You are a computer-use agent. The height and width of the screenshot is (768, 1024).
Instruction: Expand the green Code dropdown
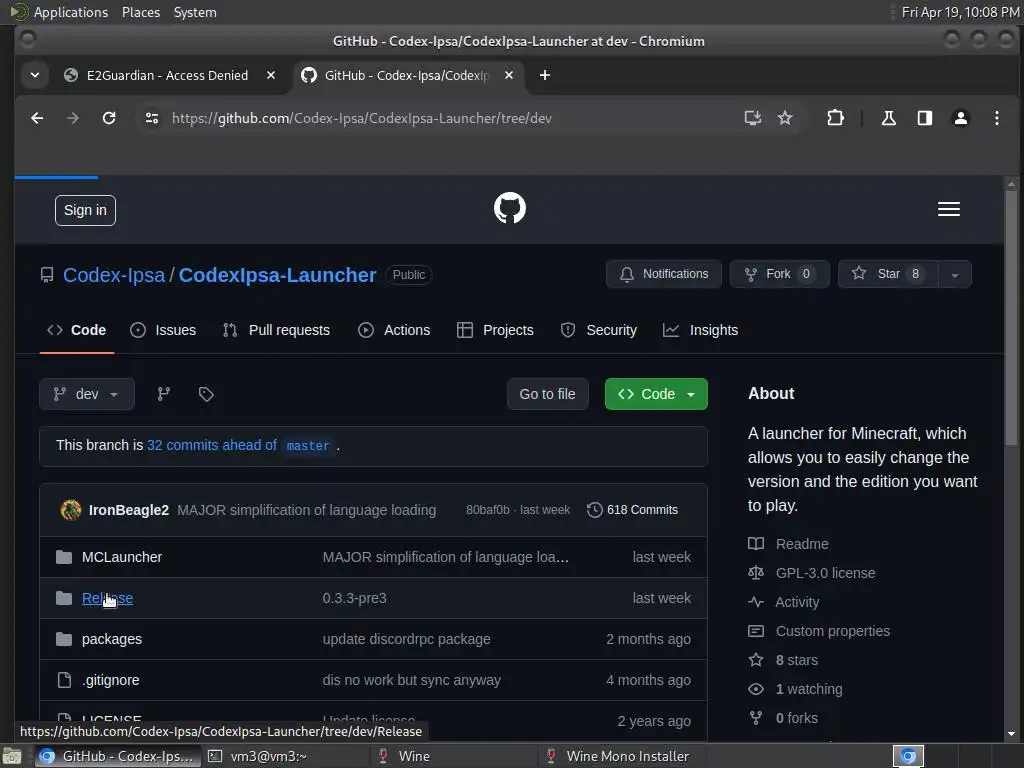pyautogui.click(x=656, y=394)
